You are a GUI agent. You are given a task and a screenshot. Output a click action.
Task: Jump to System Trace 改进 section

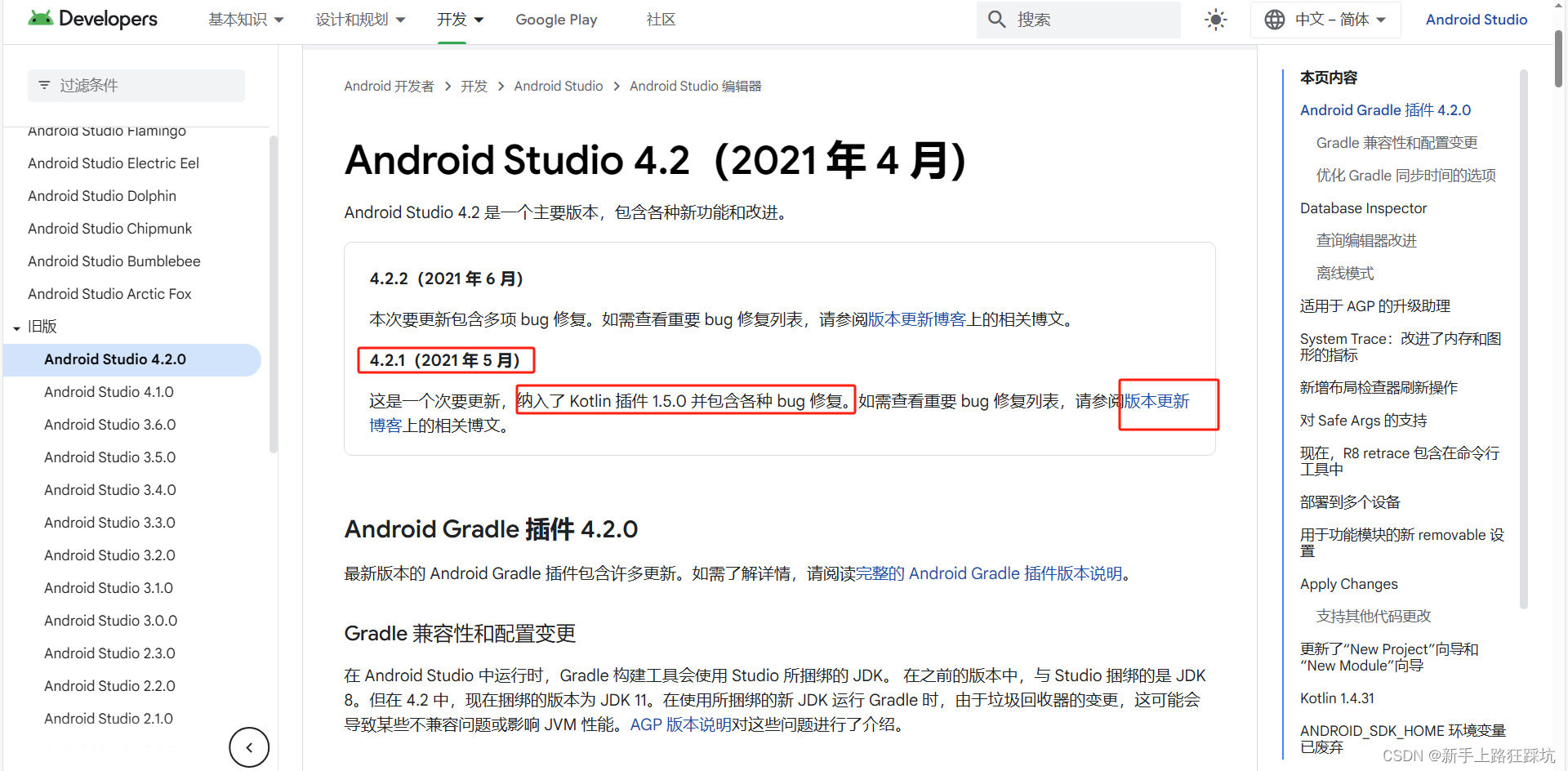click(x=1401, y=347)
